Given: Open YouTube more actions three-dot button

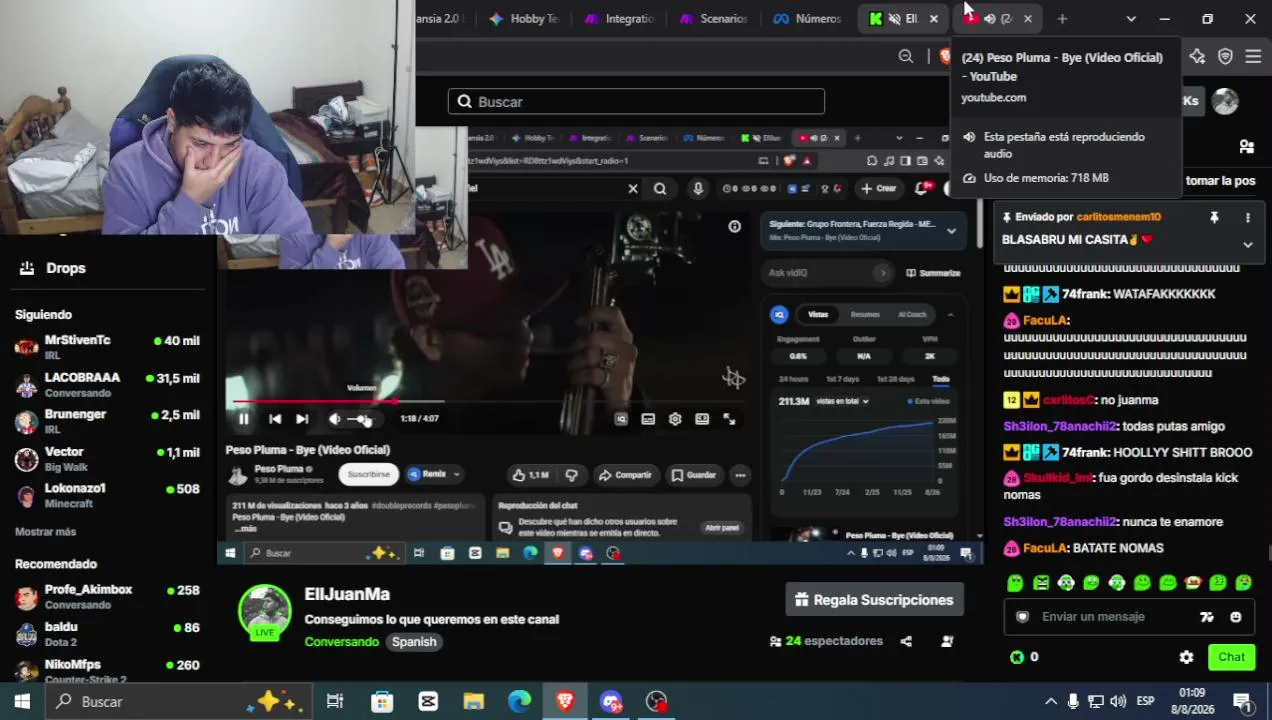Looking at the screenshot, I should click(740, 475).
